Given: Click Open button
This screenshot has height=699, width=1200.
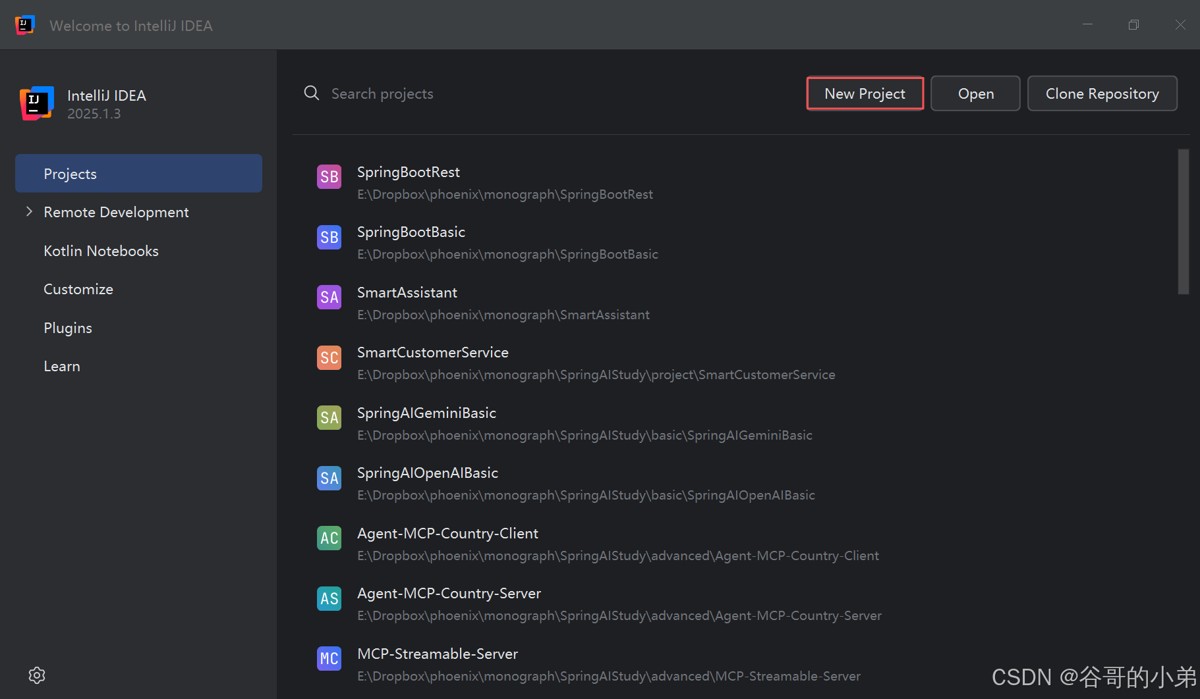Looking at the screenshot, I should tap(976, 93).
